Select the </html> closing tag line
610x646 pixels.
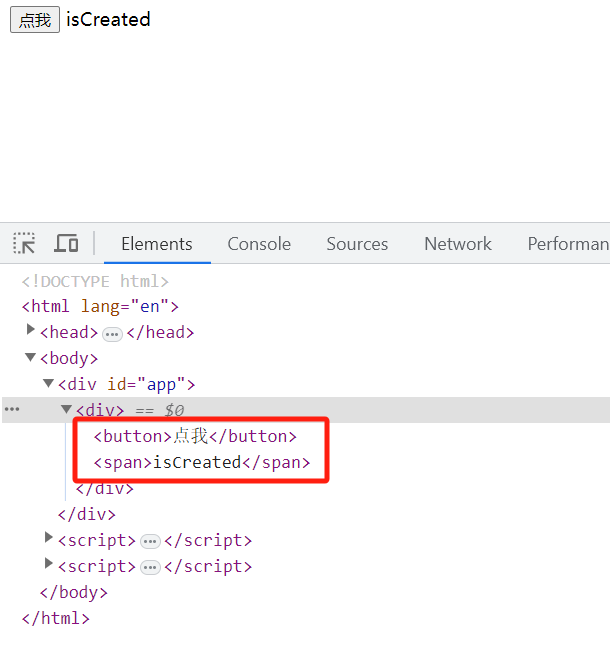click(56, 618)
